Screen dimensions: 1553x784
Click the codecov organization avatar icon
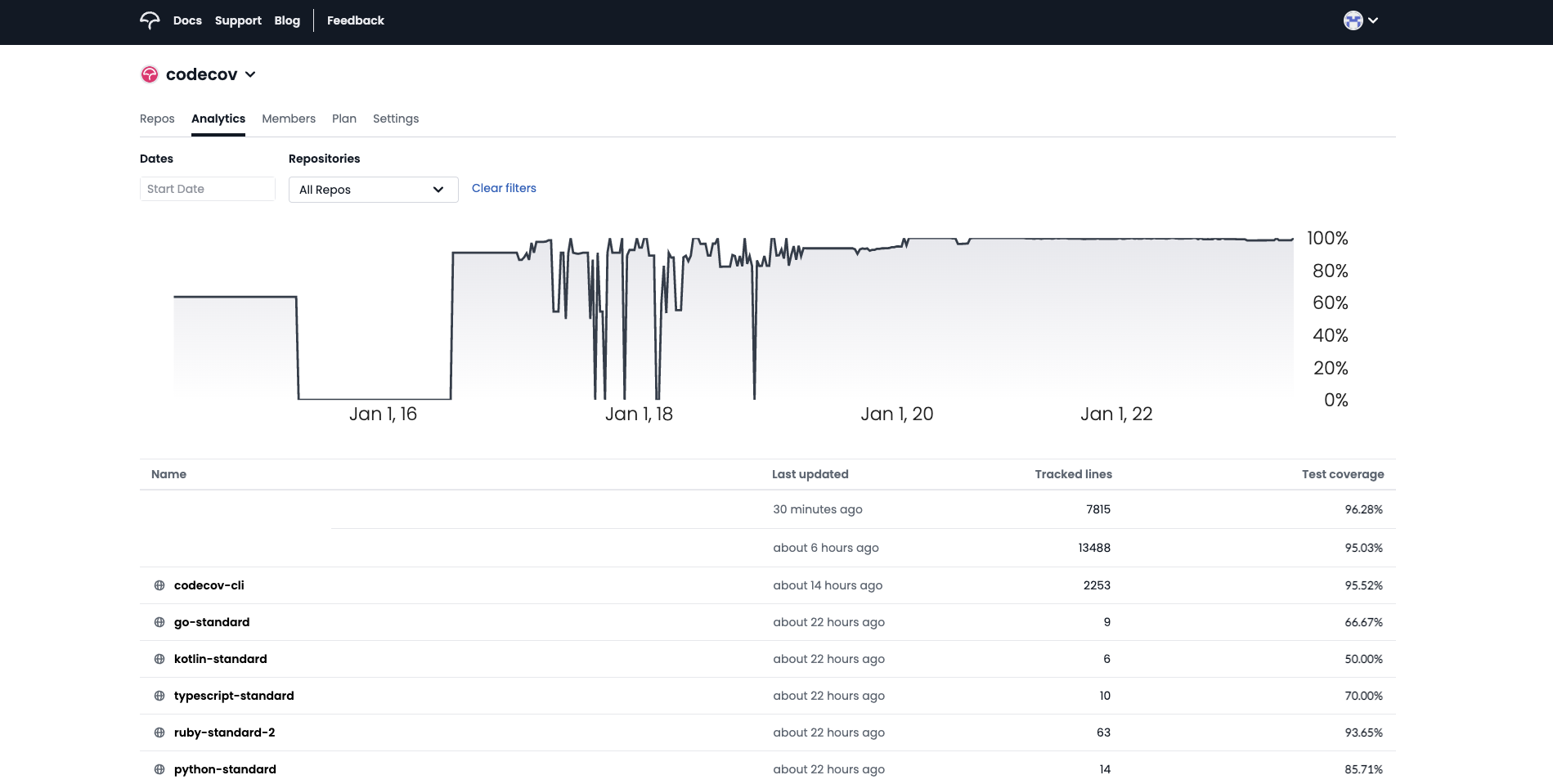click(x=150, y=74)
